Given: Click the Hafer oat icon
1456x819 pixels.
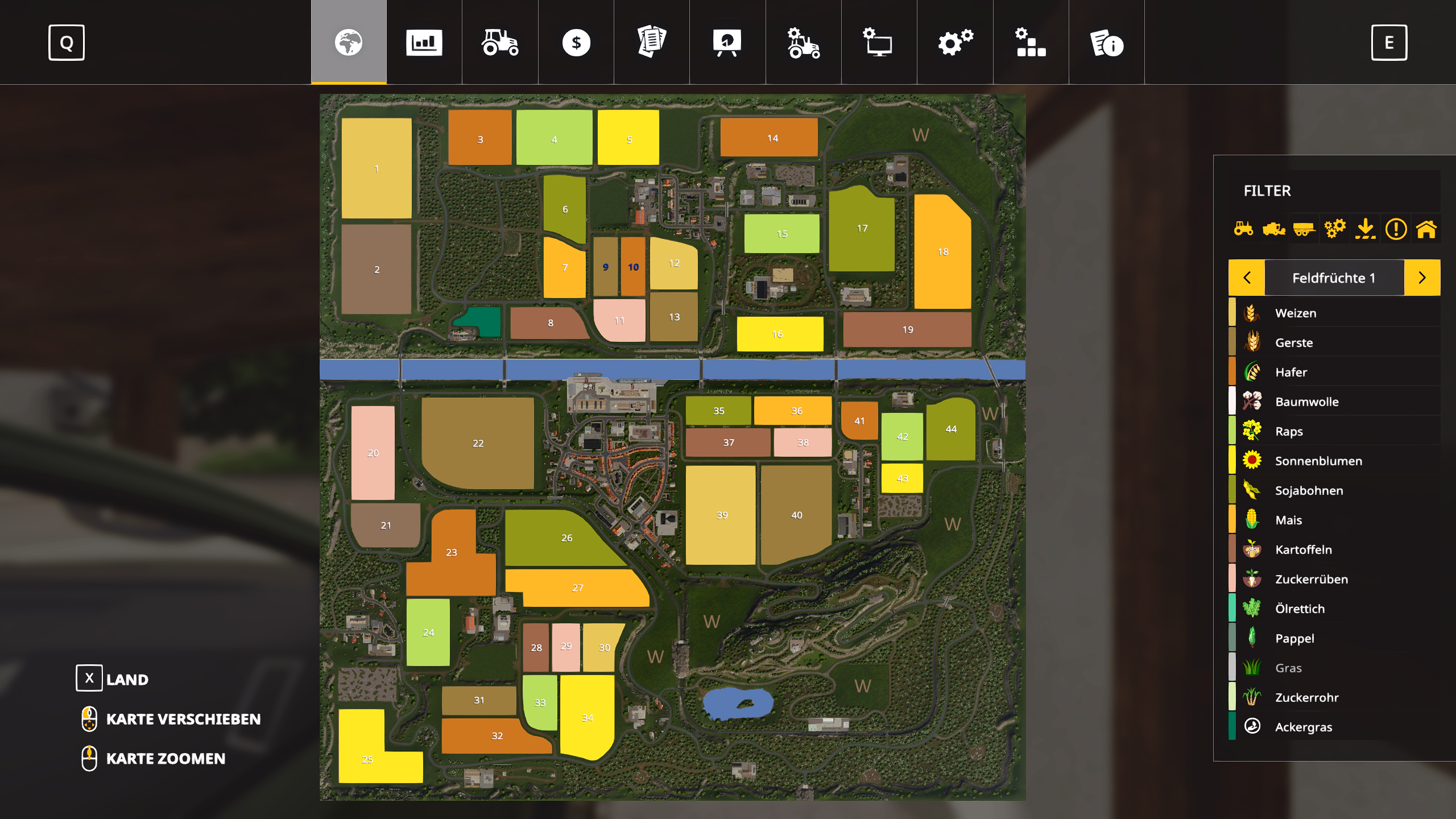Looking at the screenshot, I should pos(1252,372).
